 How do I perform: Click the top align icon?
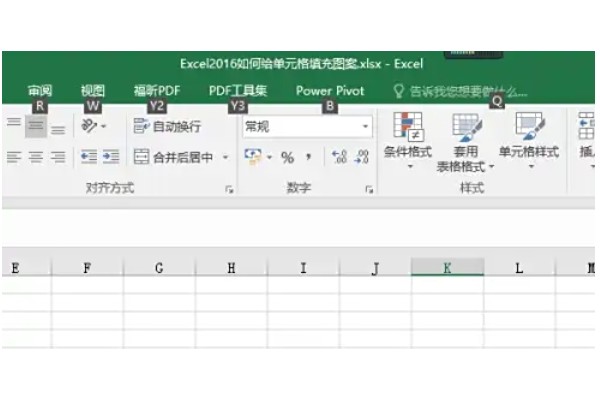click(14, 122)
